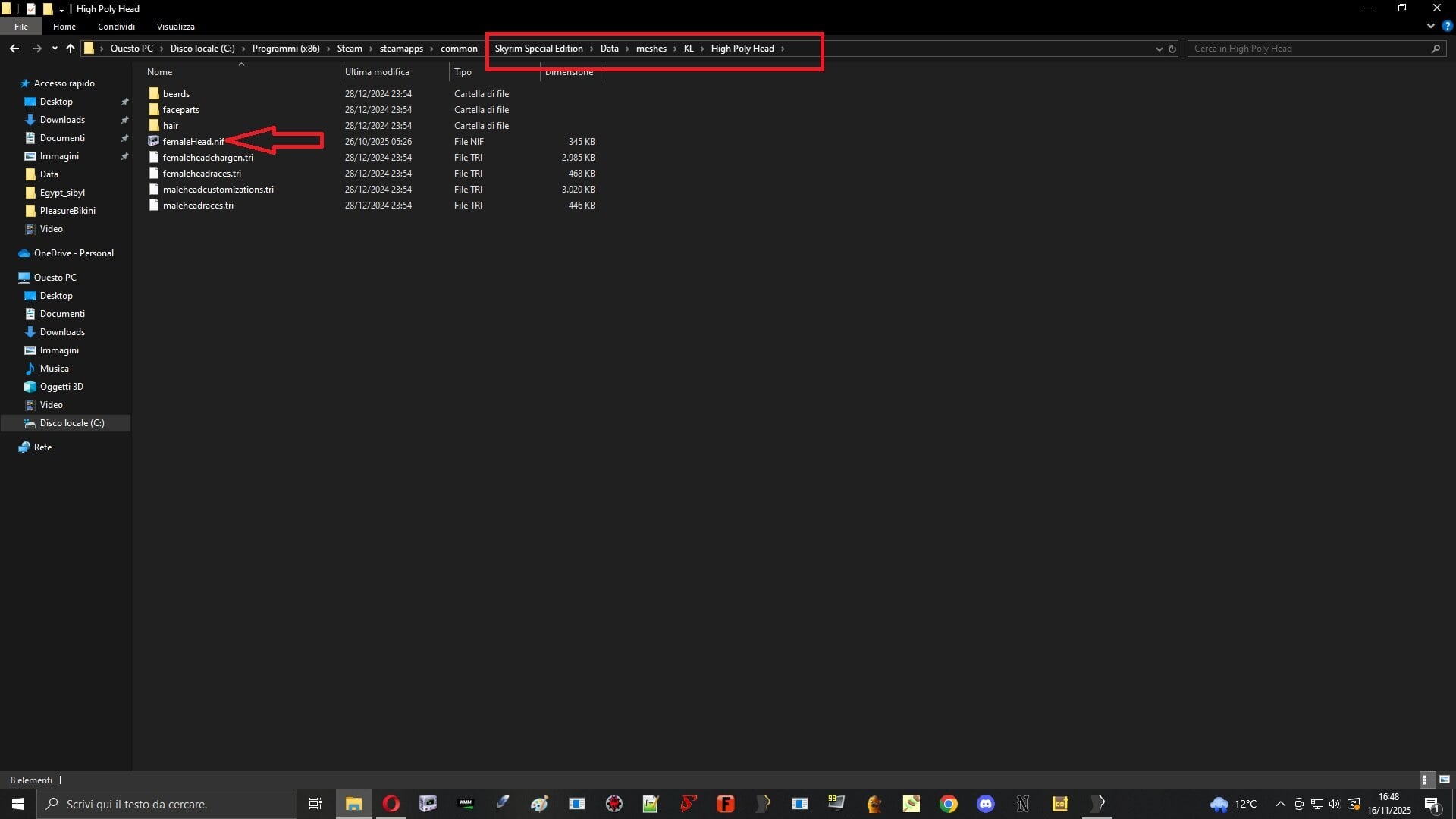Open the Windows Start menu
The height and width of the screenshot is (819, 1456).
point(18,804)
